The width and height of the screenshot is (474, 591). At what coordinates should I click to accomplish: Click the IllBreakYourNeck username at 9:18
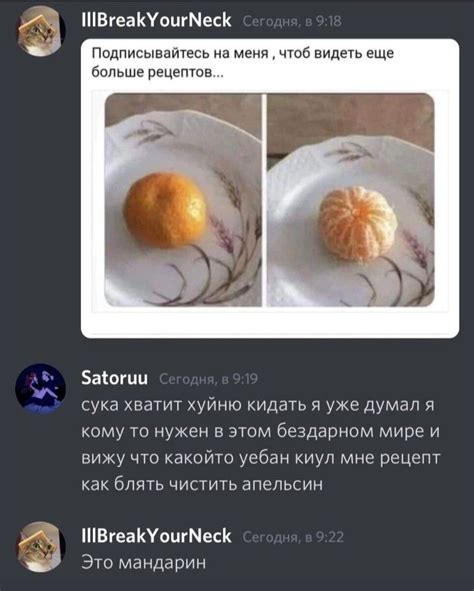(156, 20)
